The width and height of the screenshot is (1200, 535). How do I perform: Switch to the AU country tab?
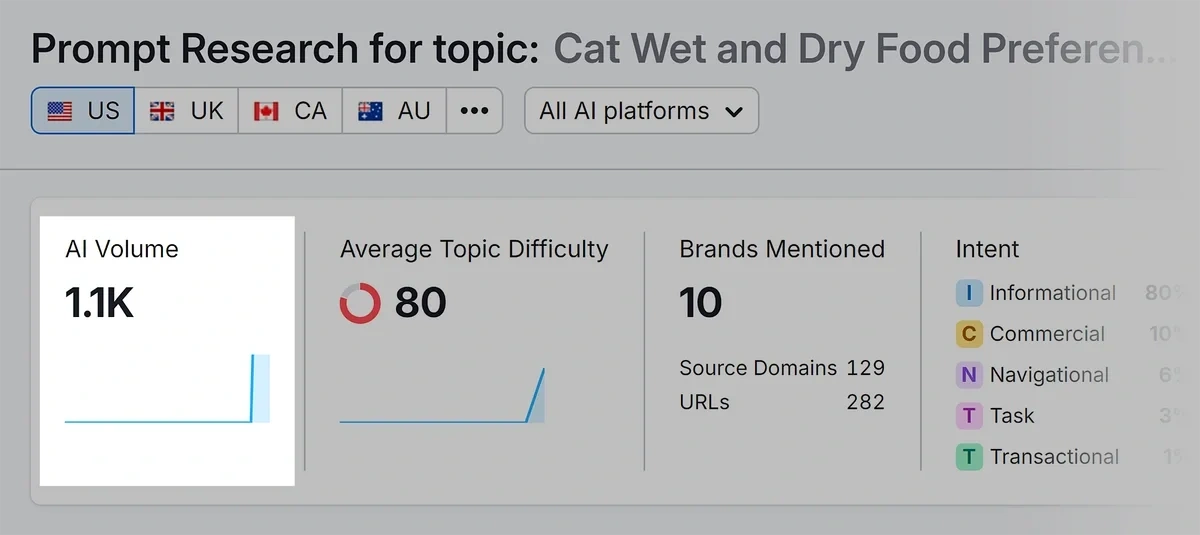tap(394, 111)
